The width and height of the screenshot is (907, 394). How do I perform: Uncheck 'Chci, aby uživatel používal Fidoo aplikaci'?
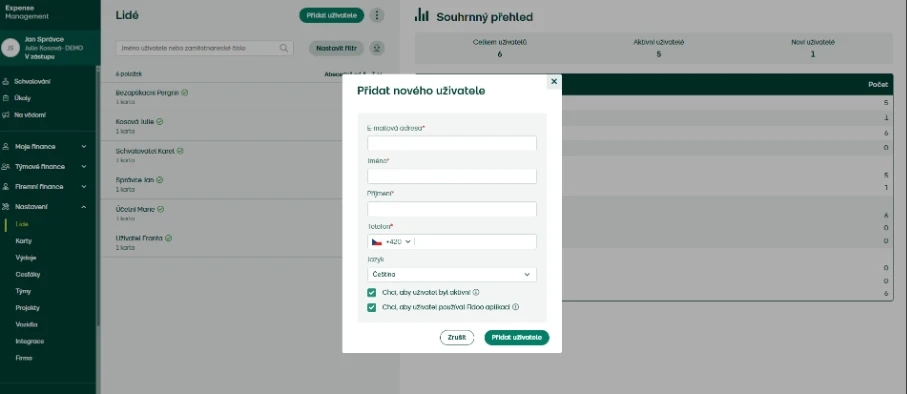pos(371,307)
